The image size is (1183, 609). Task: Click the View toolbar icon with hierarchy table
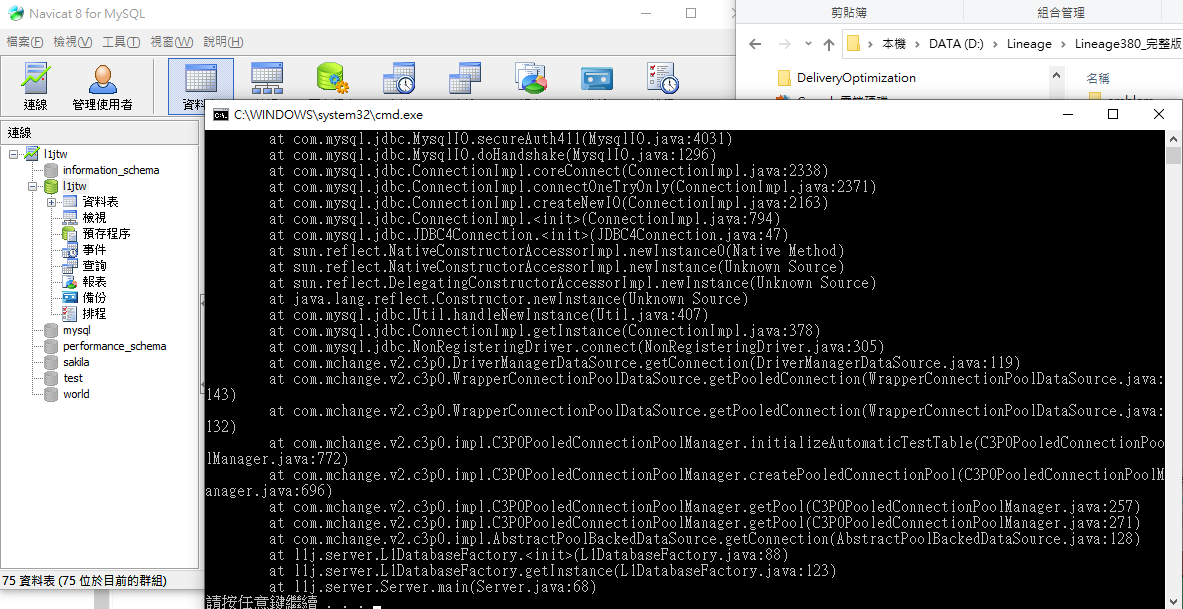[267, 78]
